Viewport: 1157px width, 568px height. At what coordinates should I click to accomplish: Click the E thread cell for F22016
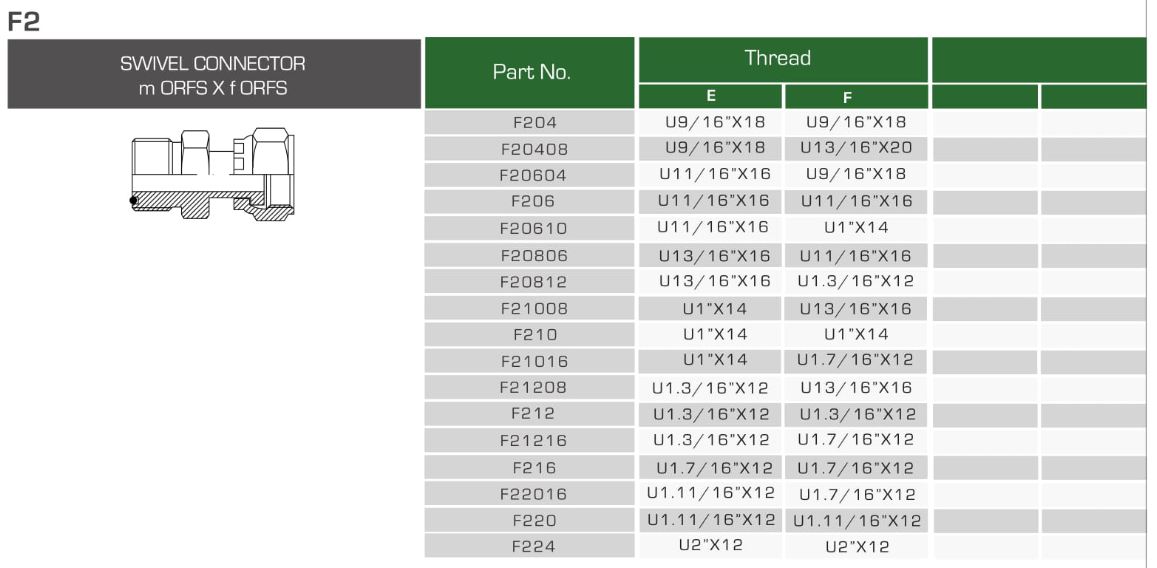click(710, 493)
